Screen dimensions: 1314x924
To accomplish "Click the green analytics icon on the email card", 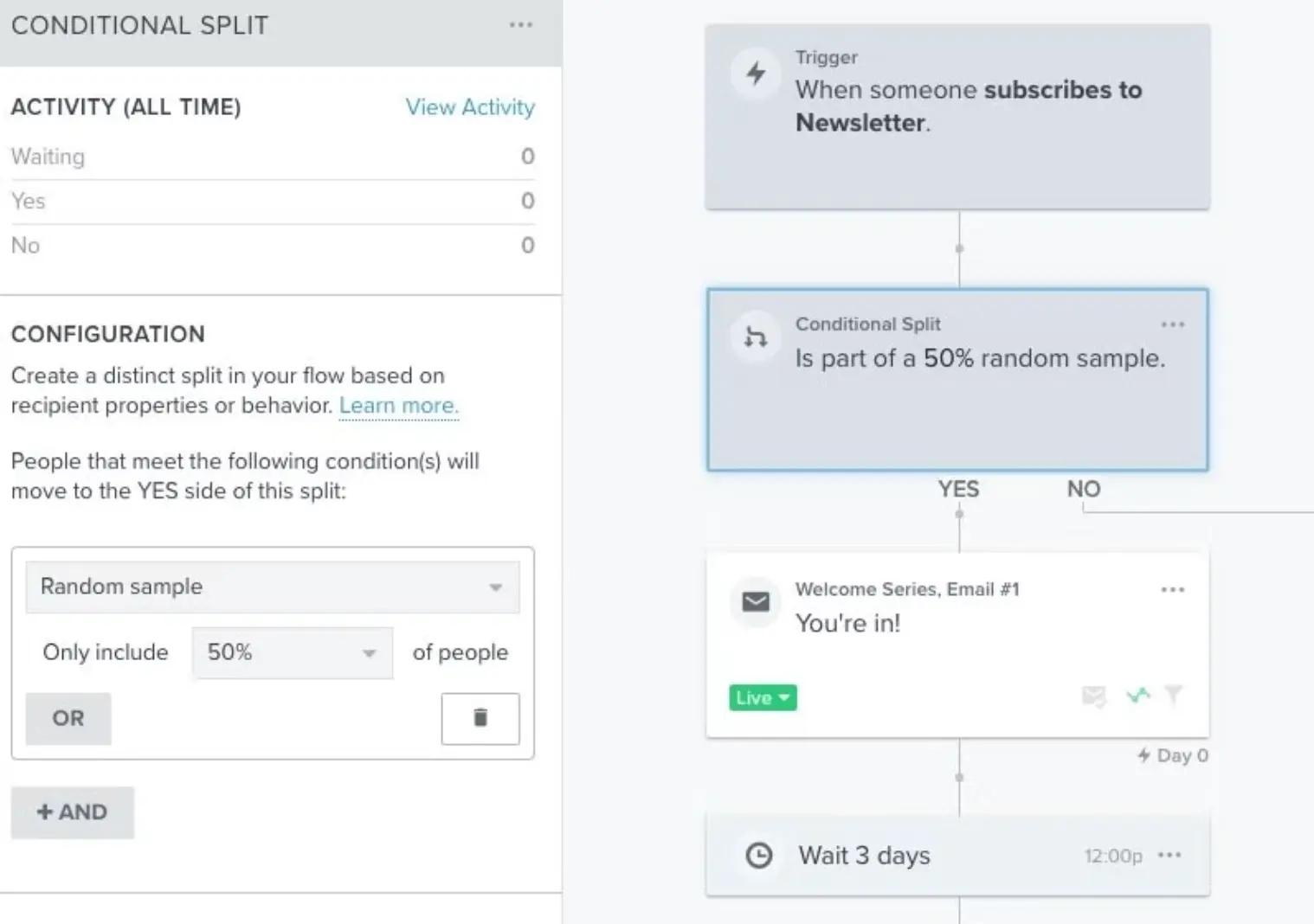I will click(1137, 696).
